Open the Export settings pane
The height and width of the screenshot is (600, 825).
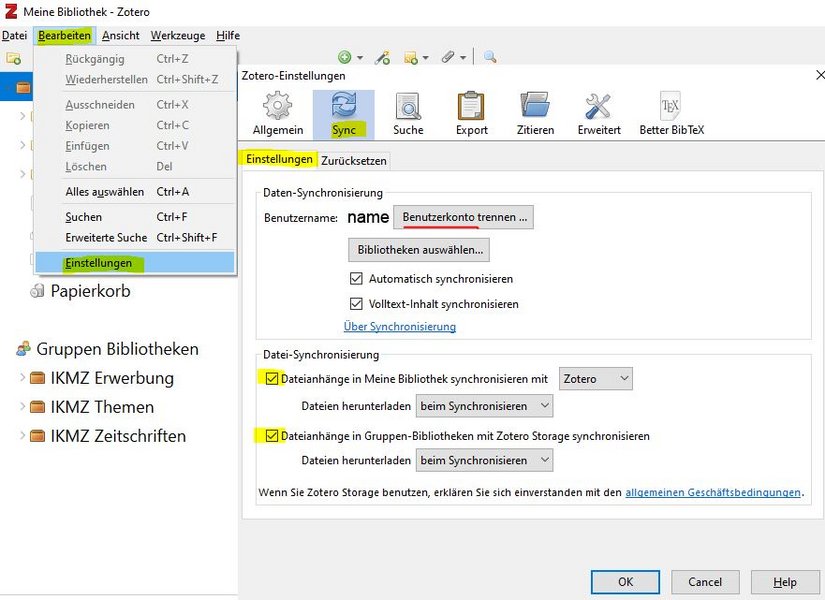pyautogui.click(x=471, y=114)
